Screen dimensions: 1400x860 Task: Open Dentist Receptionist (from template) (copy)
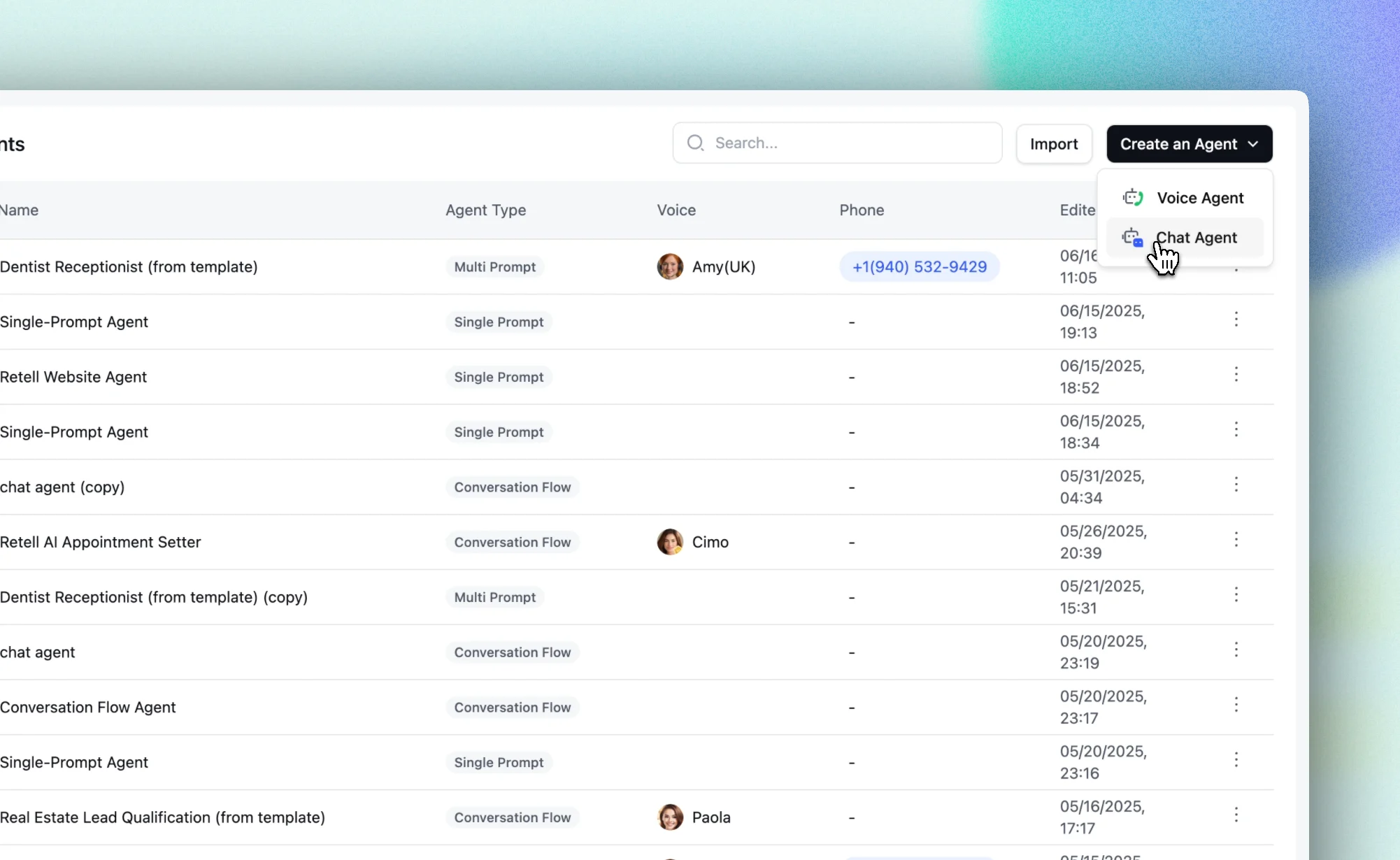154,597
